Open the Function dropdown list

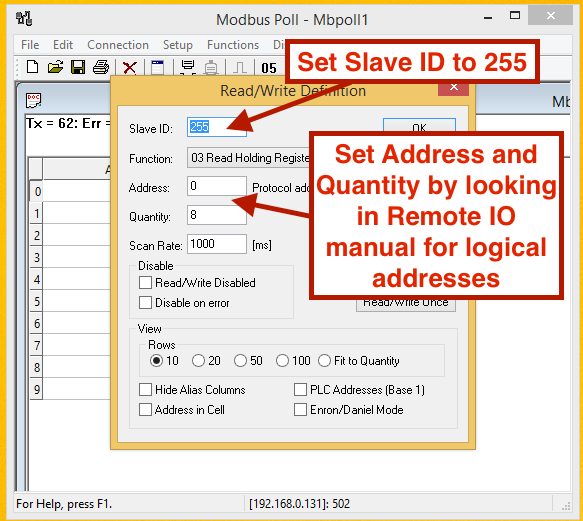click(x=248, y=158)
